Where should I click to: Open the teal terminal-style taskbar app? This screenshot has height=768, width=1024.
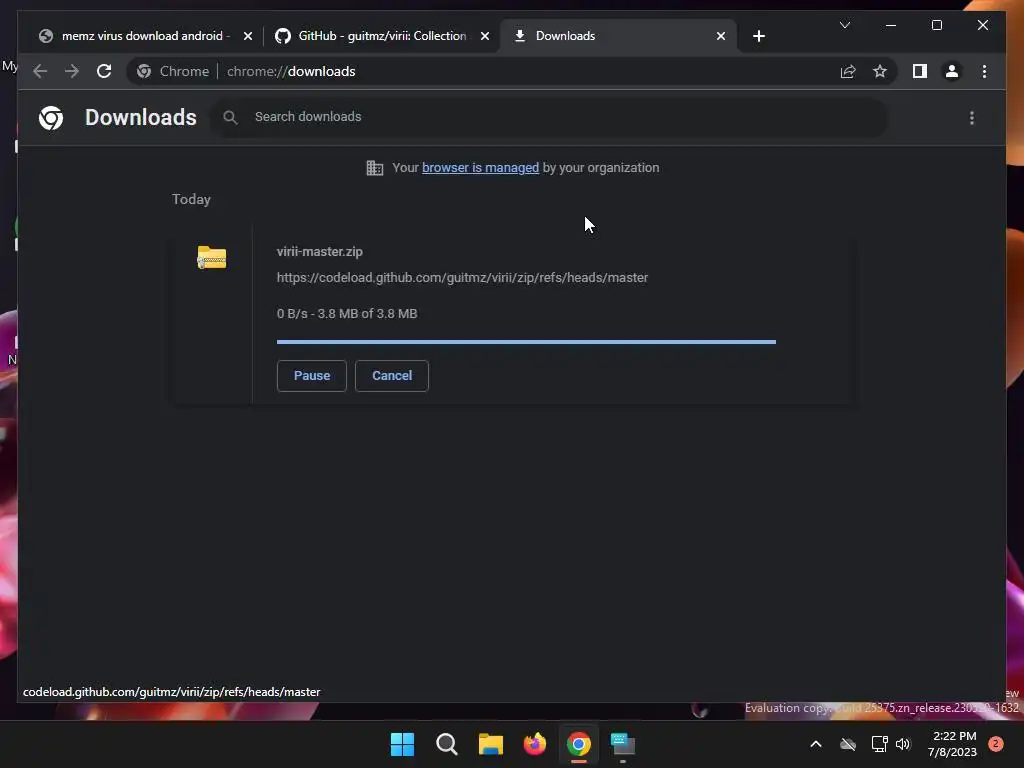tap(623, 744)
